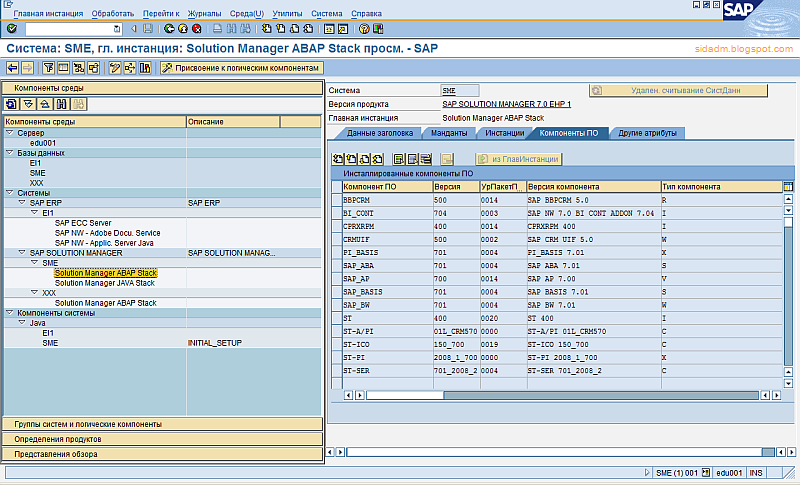The width and height of the screenshot is (800, 485).
Task: Open the Утилиты menu
Action: click(286, 13)
